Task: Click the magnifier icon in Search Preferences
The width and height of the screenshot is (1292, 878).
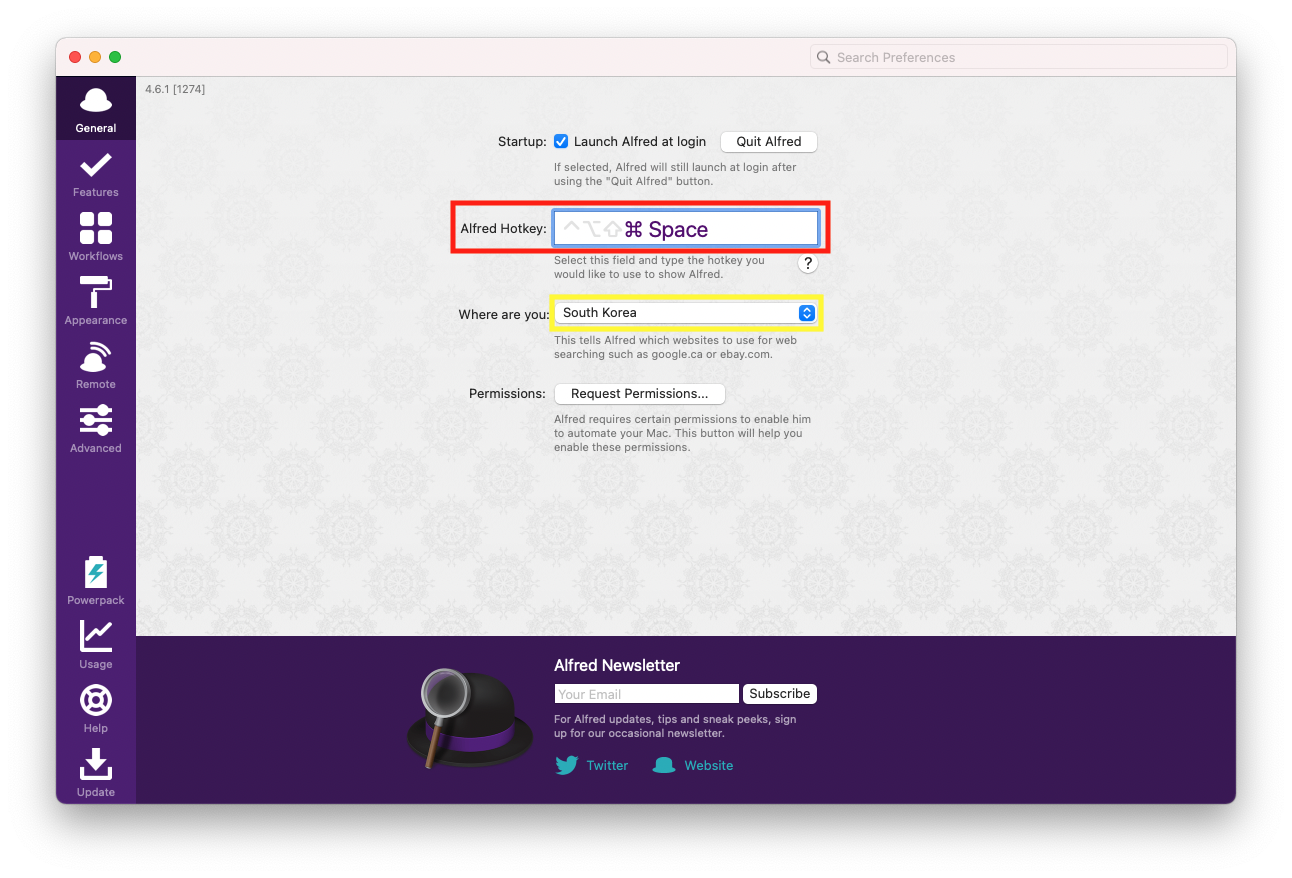Action: [x=824, y=57]
